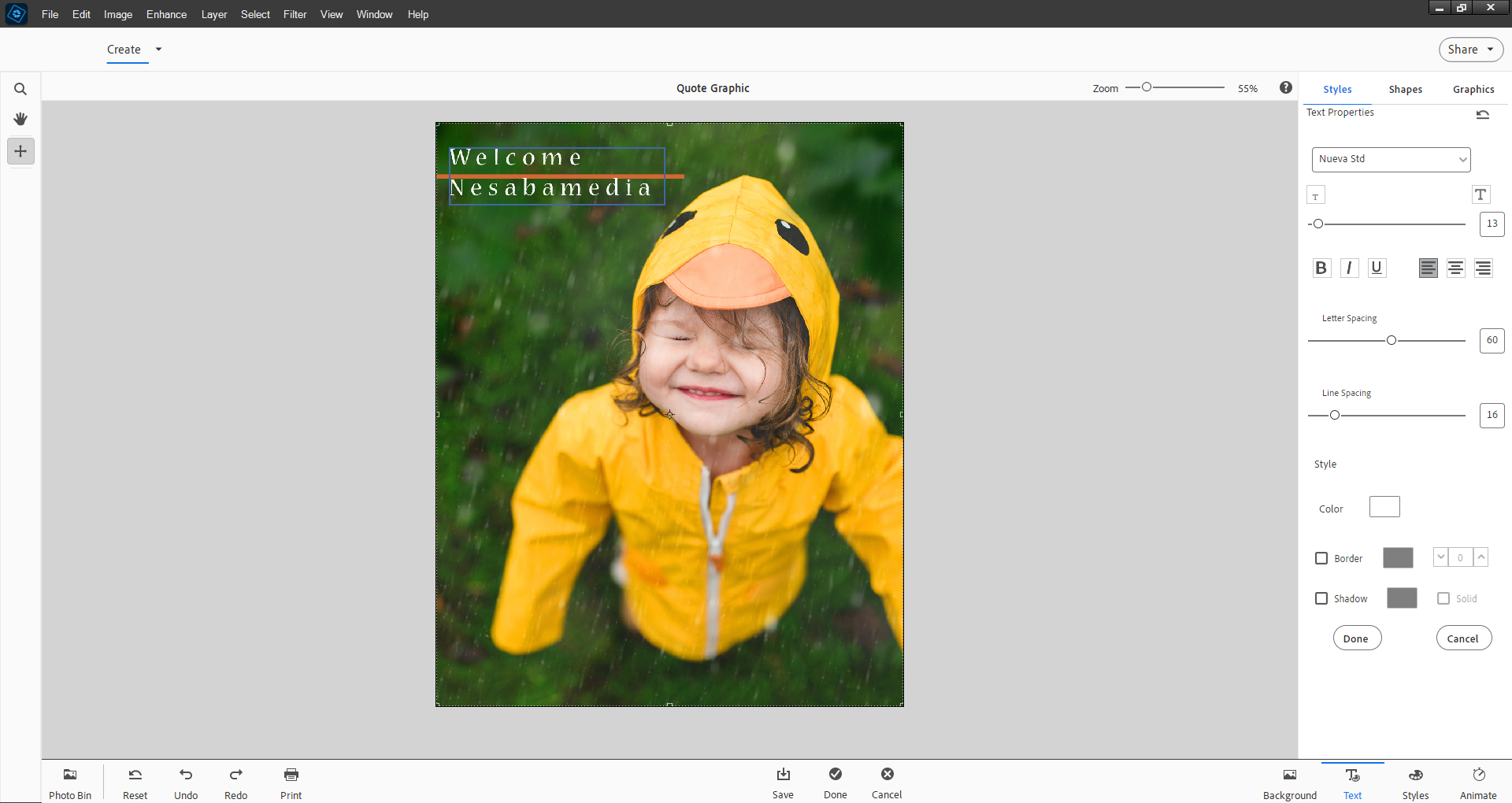Viewport: 1512px width, 803px height.
Task: Toggle bold formatting
Action: (x=1321, y=268)
